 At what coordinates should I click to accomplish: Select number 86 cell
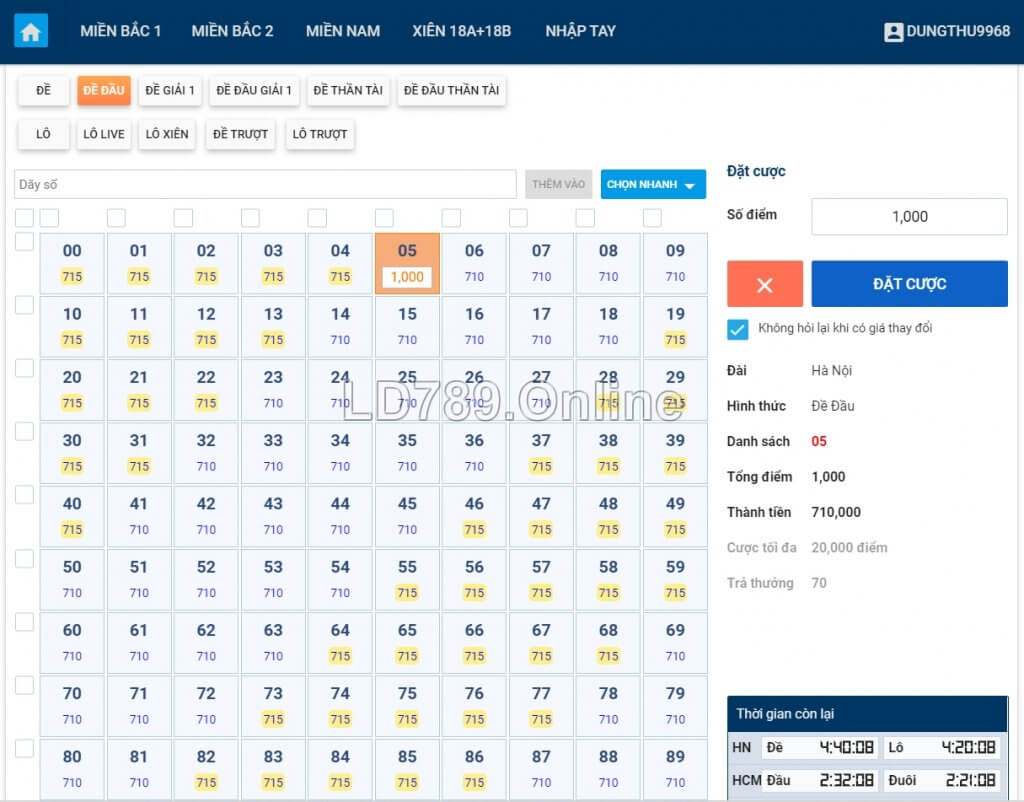[474, 769]
